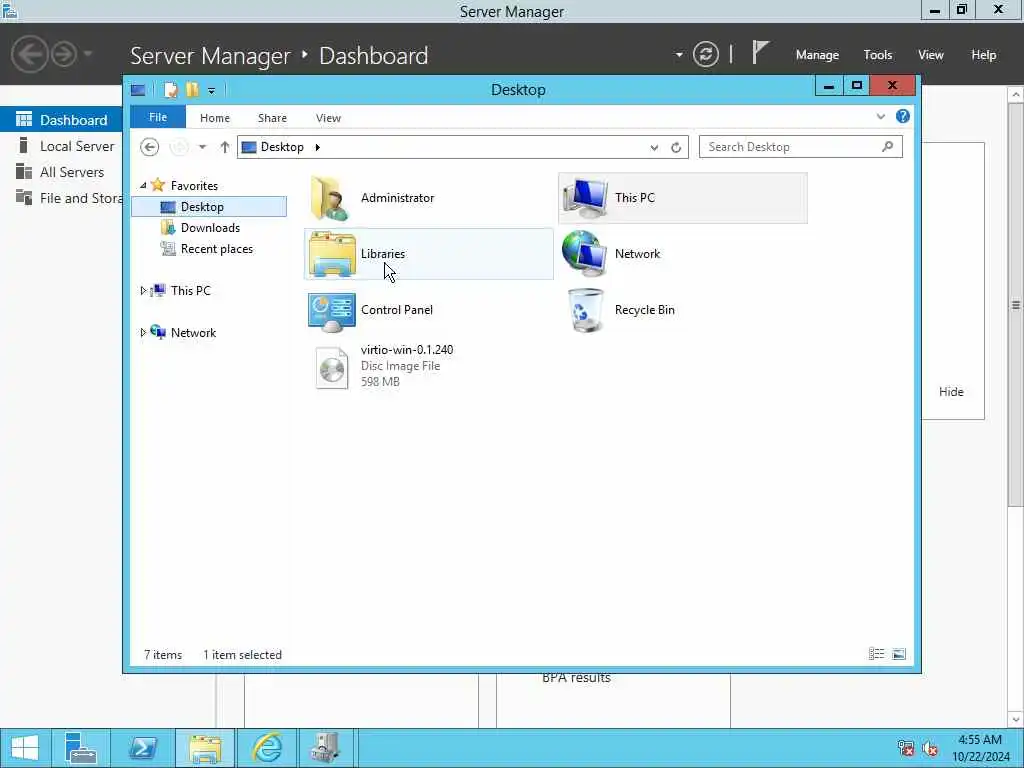Screen dimensions: 1024x768
Task: Open the Server Manager Tools menu
Action: point(878,55)
